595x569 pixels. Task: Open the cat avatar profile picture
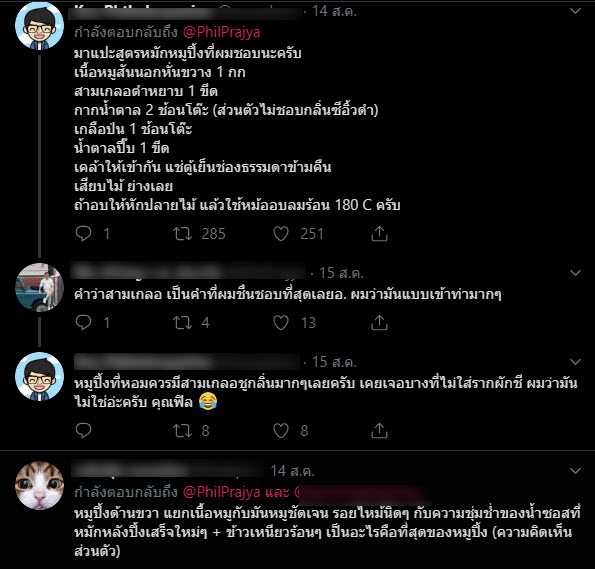[x=39, y=485]
